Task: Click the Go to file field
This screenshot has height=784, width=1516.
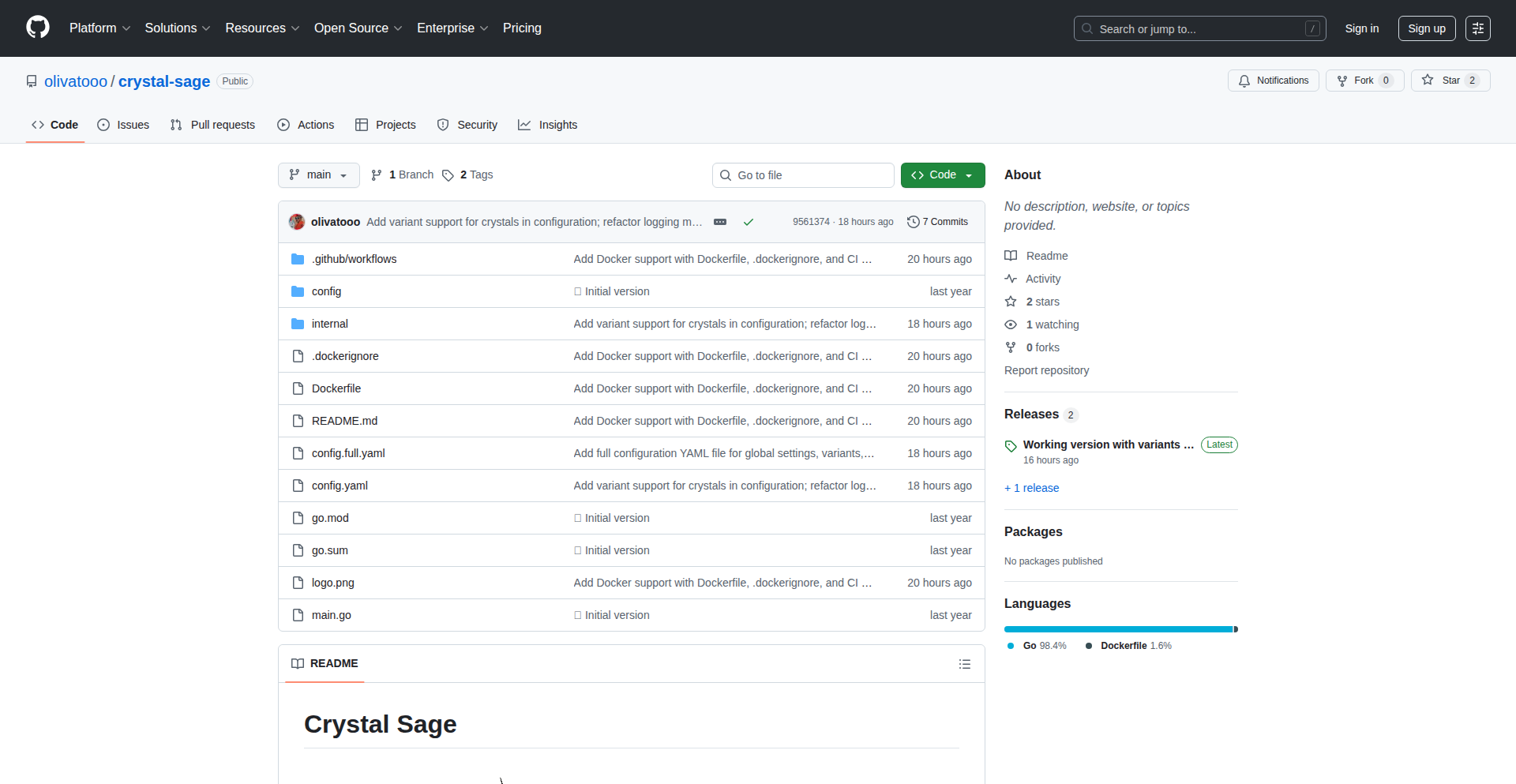Action: (803, 175)
